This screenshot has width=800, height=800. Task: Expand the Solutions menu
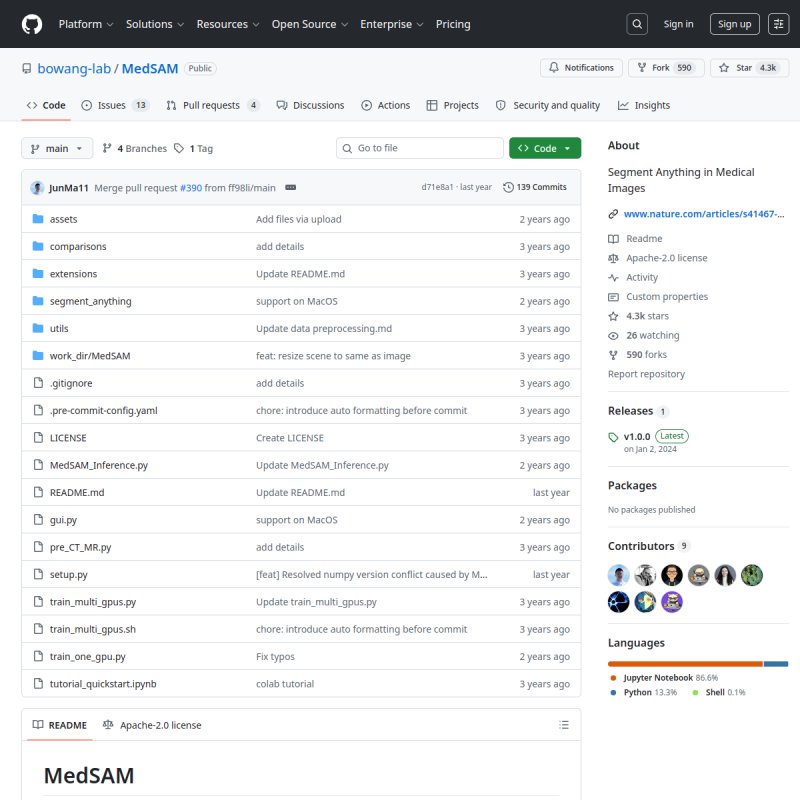155,24
